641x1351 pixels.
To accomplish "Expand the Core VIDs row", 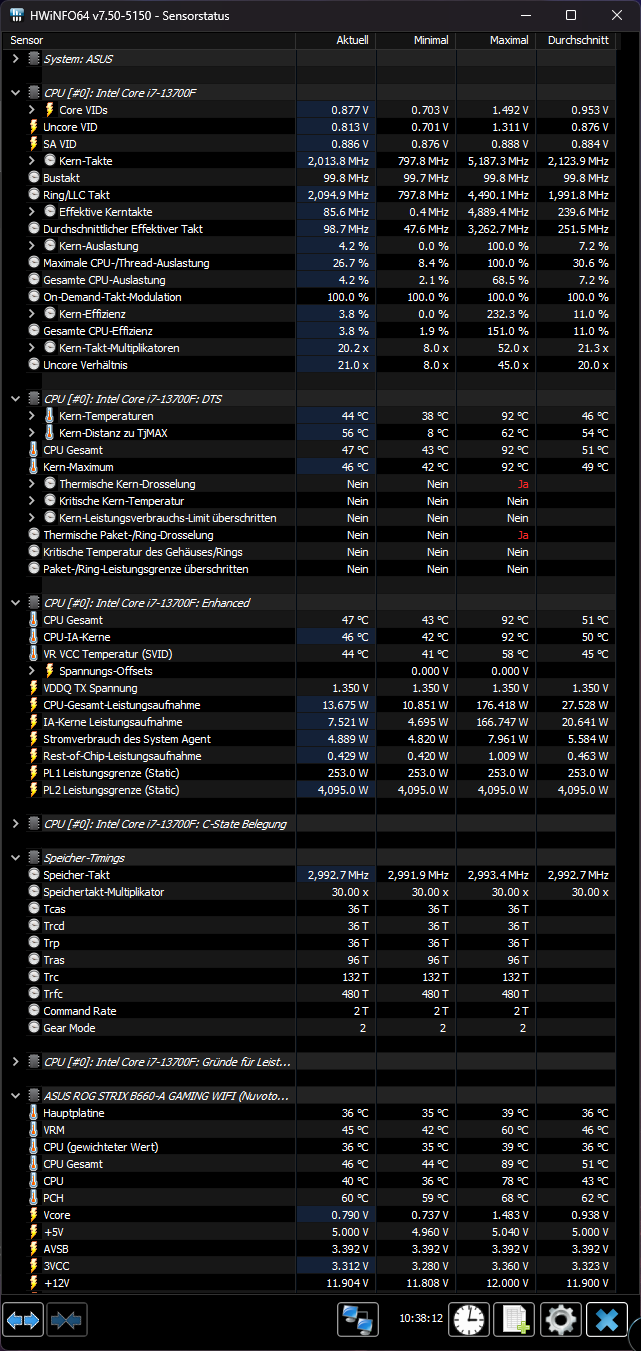I will pos(33,110).
